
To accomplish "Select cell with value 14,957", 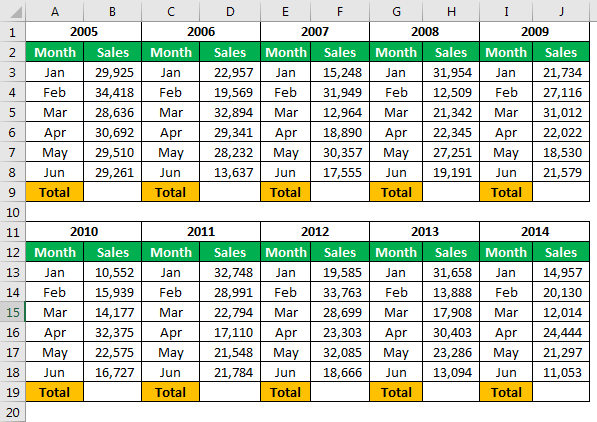I will pyautogui.click(x=561, y=272).
